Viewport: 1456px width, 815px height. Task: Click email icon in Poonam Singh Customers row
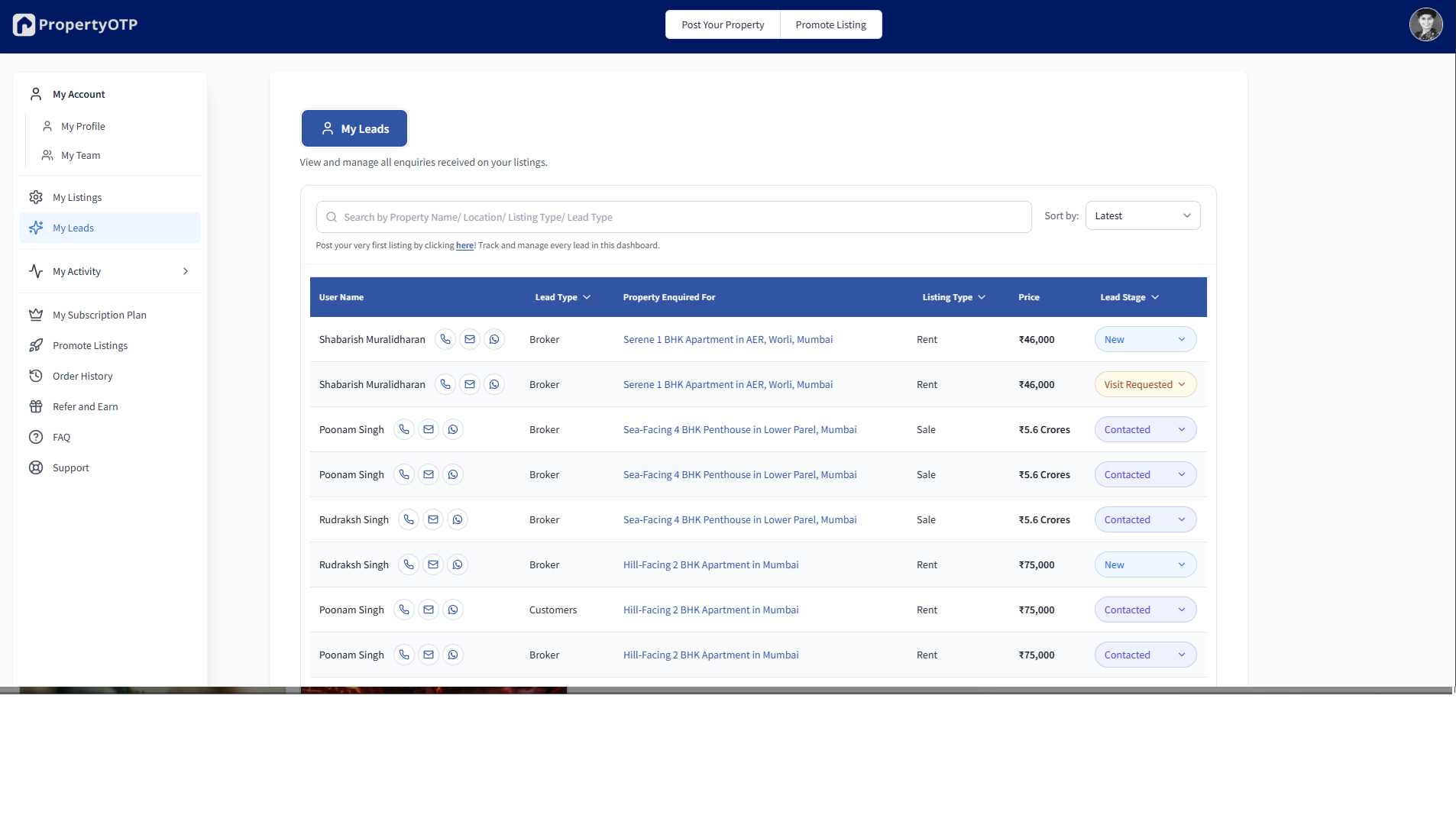pyautogui.click(x=429, y=610)
